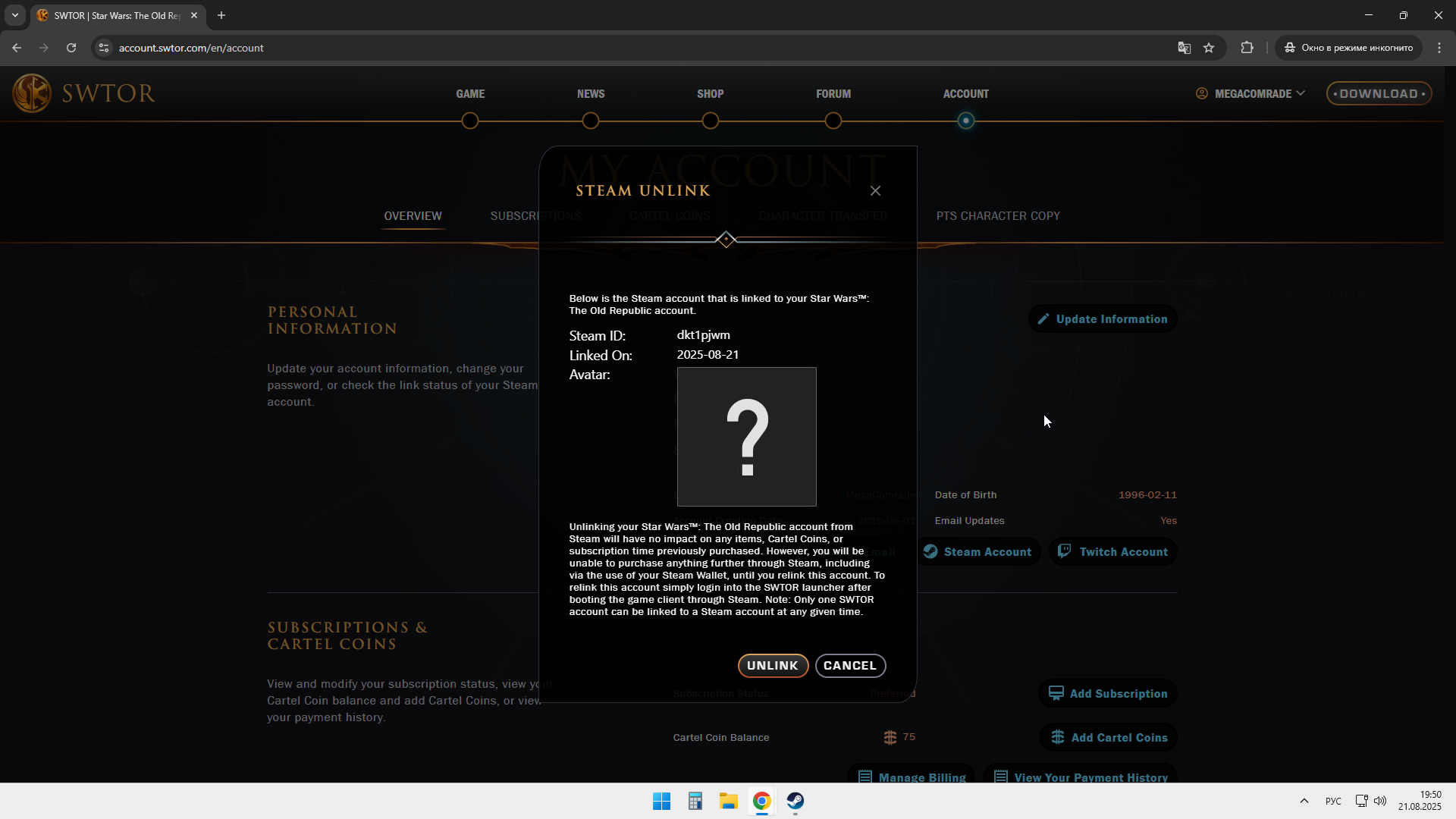Click the DOWNLOAD button

pos(1379,93)
